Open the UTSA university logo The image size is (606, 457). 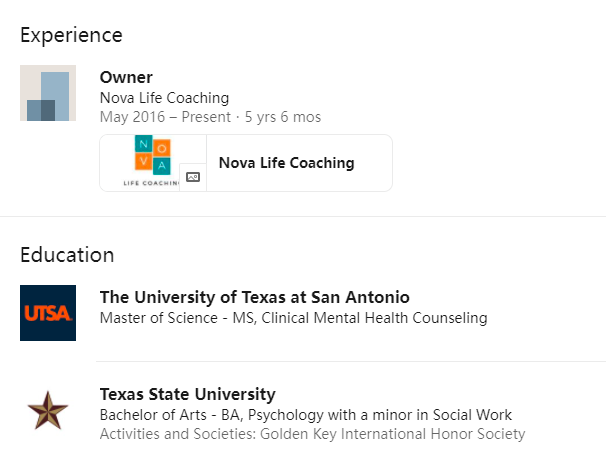[48, 313]
